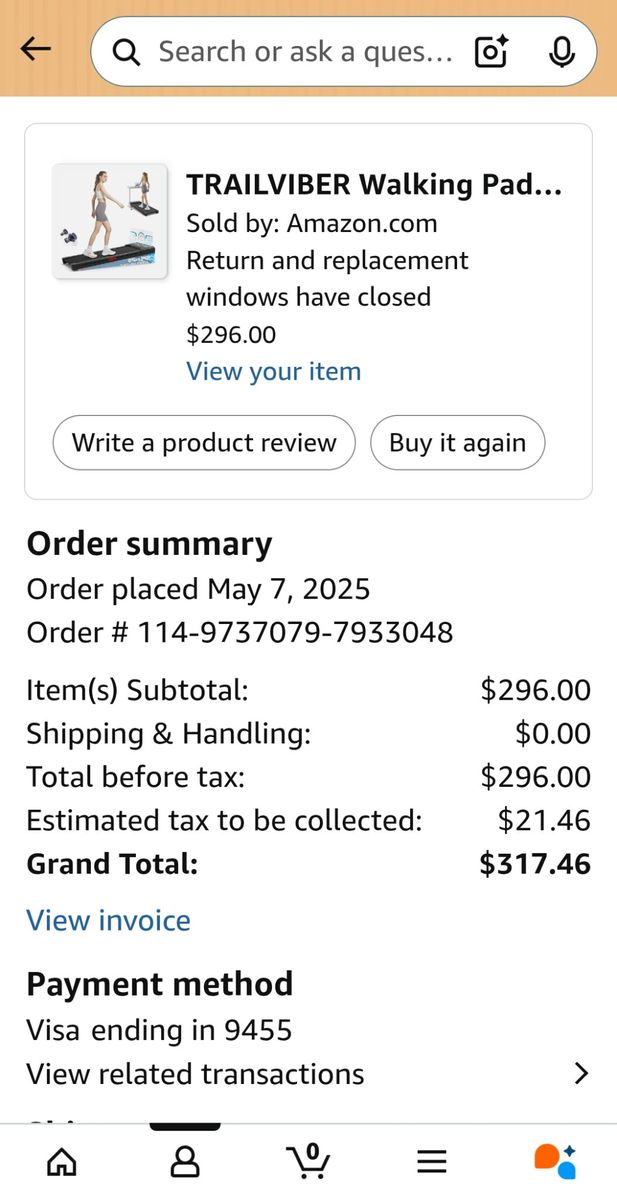The image size is (617, 1200).
Task: Focus the search or ask field
Action: [x=305, y=52]
